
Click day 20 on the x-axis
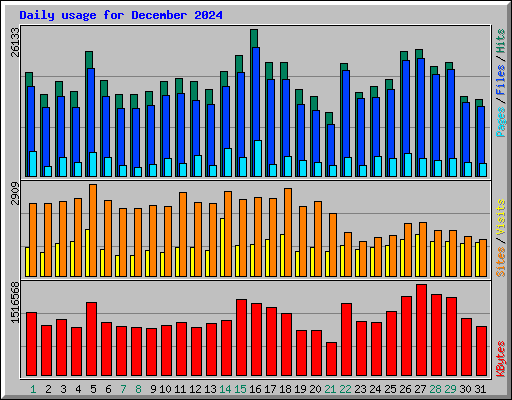tap(315, 389)
